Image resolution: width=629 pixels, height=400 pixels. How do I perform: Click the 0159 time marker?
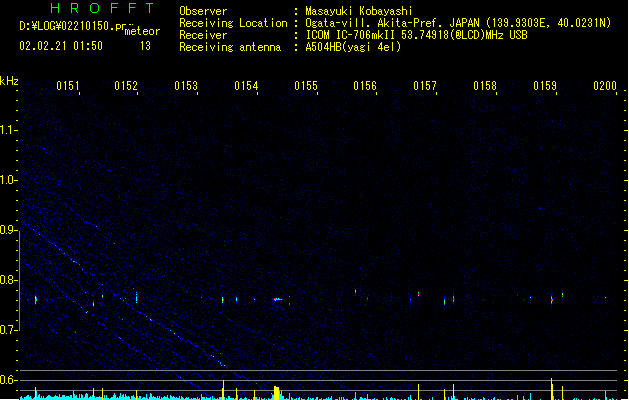[545, 86]
